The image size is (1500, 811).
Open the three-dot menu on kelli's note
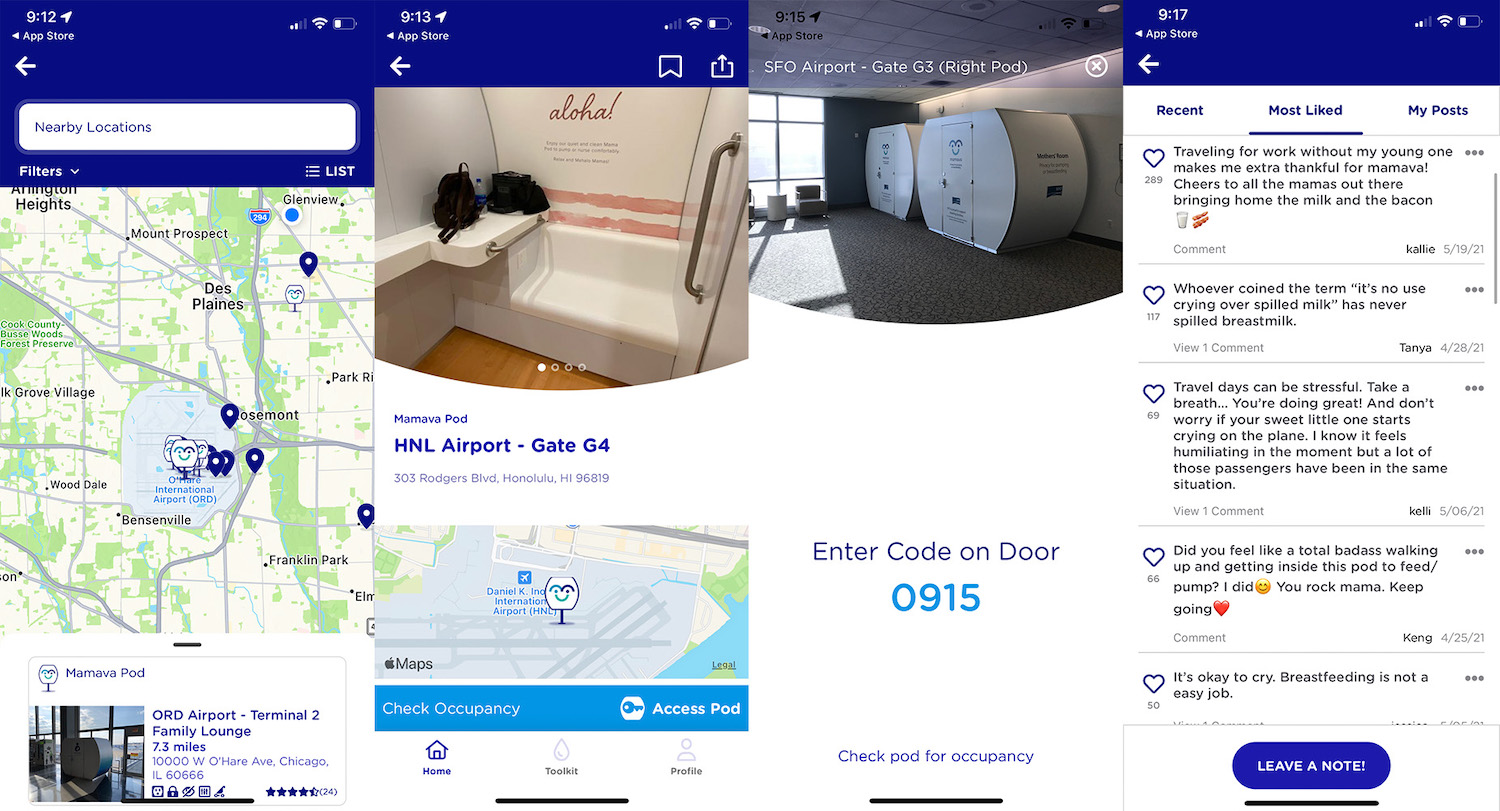point(1474,388)
